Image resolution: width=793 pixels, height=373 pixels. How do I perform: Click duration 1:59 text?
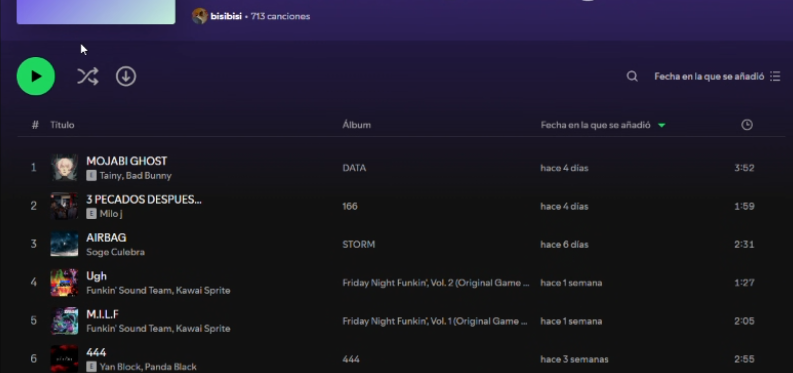pos(744,206)
